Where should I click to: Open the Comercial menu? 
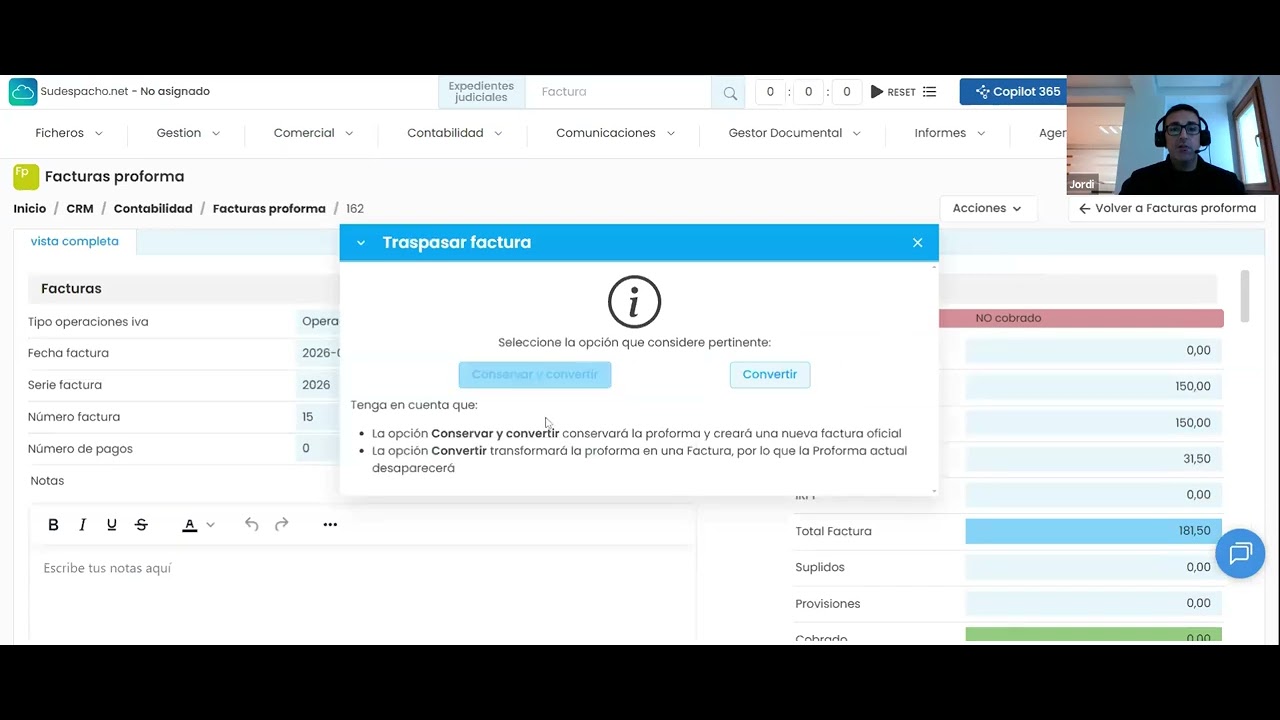click(313, 133)
